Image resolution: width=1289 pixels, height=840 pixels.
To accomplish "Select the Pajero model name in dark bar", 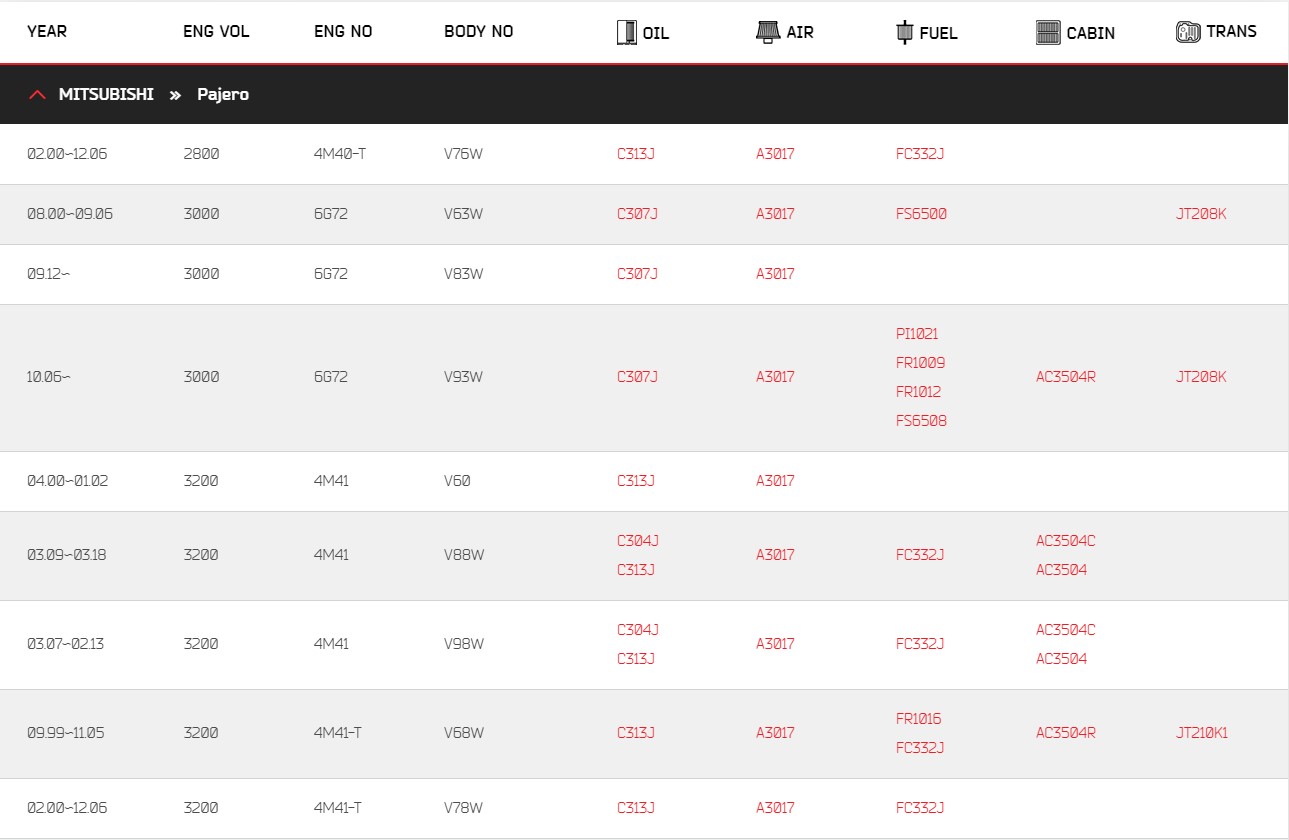I will (223, 94).
